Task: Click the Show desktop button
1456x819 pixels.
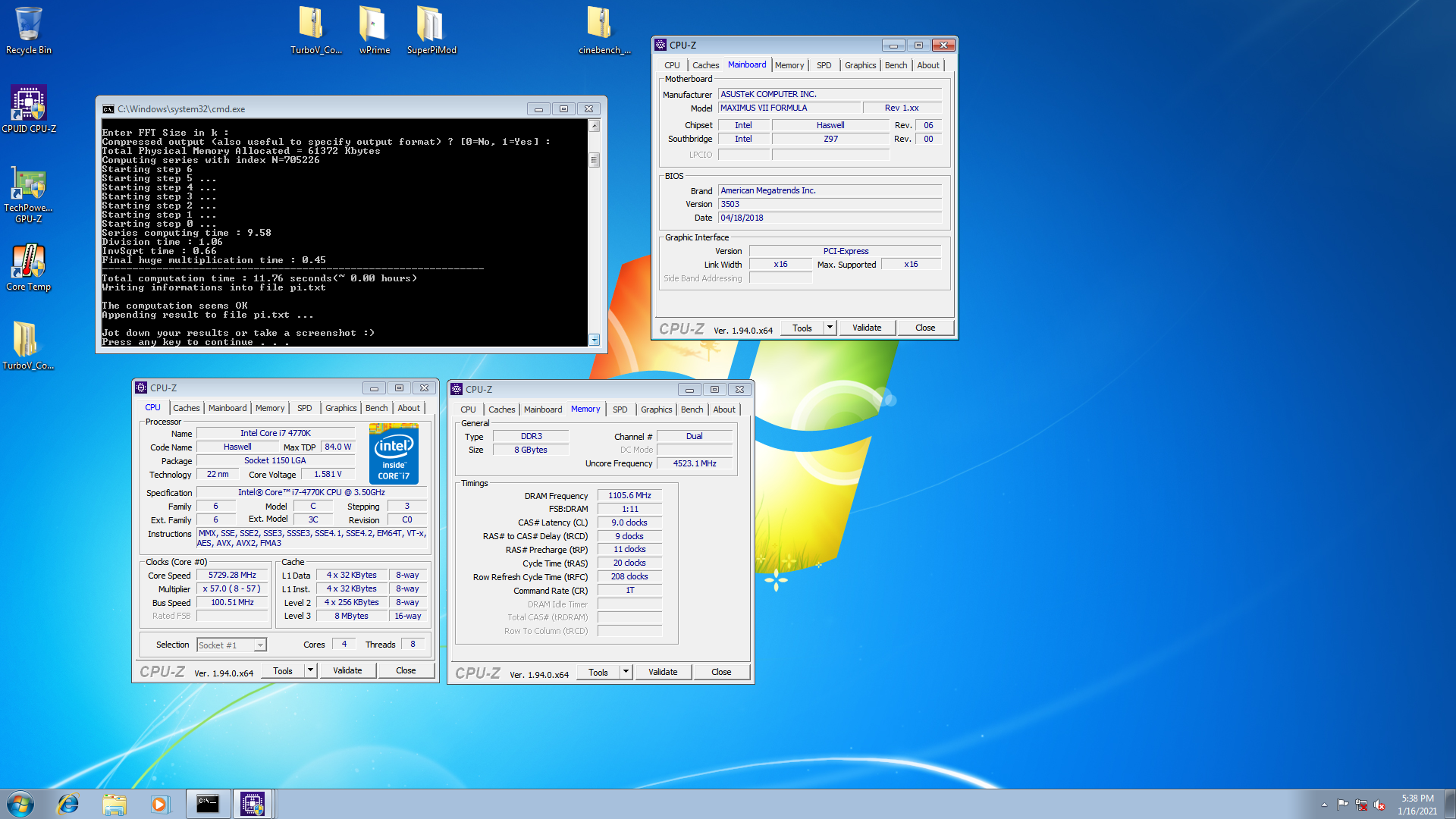Action: (1450, 804)
